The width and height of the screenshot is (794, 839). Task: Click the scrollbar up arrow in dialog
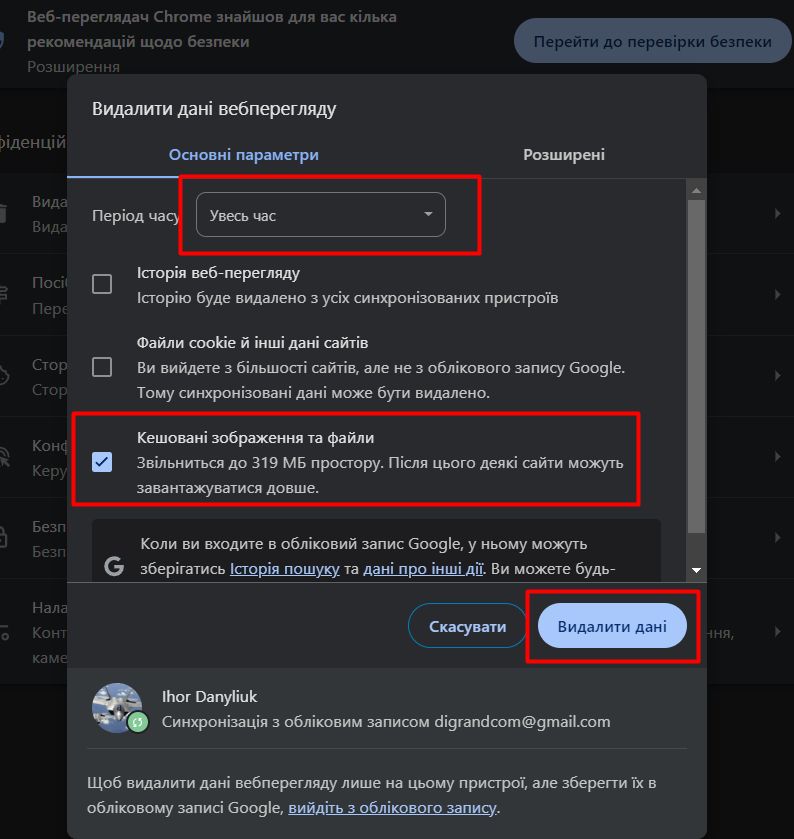pos(697,190)
